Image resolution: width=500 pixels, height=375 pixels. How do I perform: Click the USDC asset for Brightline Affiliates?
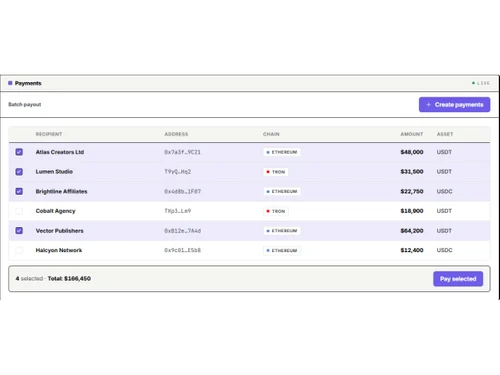click(444, 191)
